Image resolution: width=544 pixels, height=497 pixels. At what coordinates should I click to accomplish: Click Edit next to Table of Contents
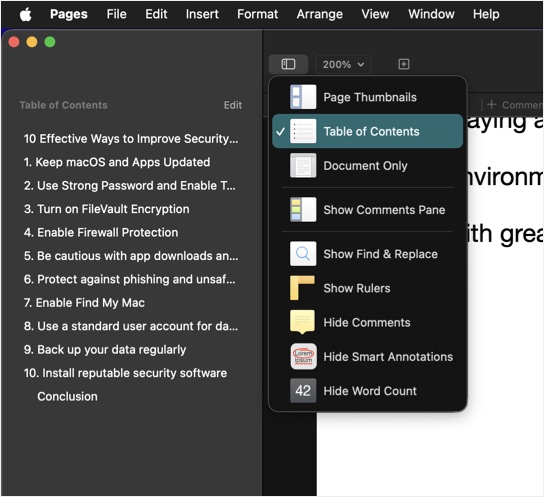[233, 105]
